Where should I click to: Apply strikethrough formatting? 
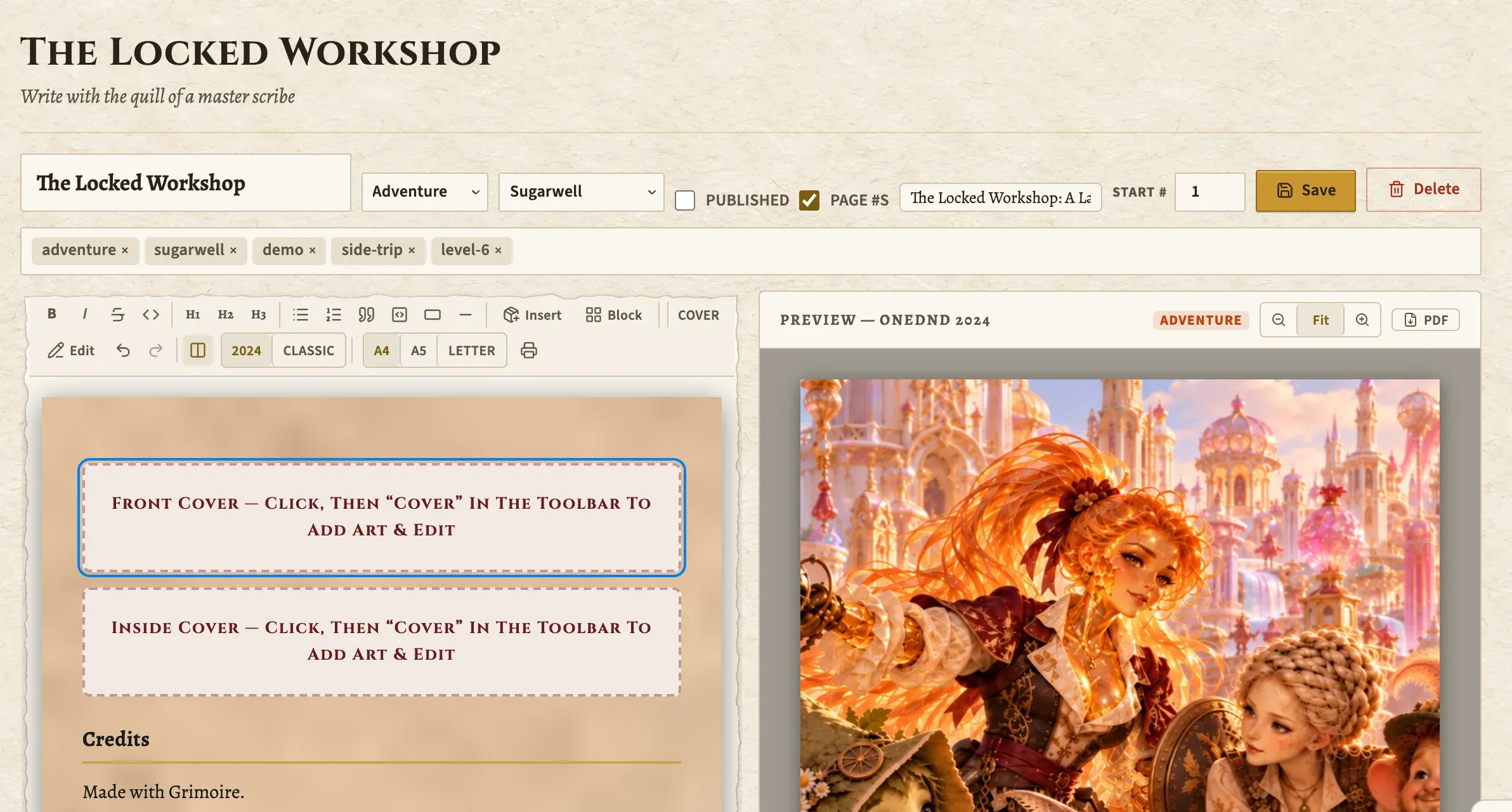tap(118, 314)
